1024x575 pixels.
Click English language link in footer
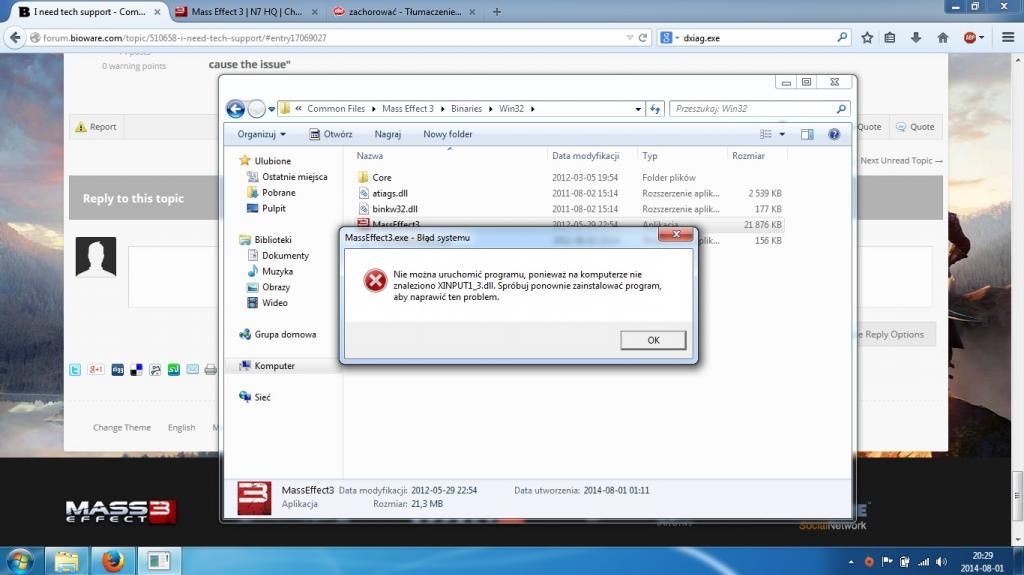coord(182,427)
